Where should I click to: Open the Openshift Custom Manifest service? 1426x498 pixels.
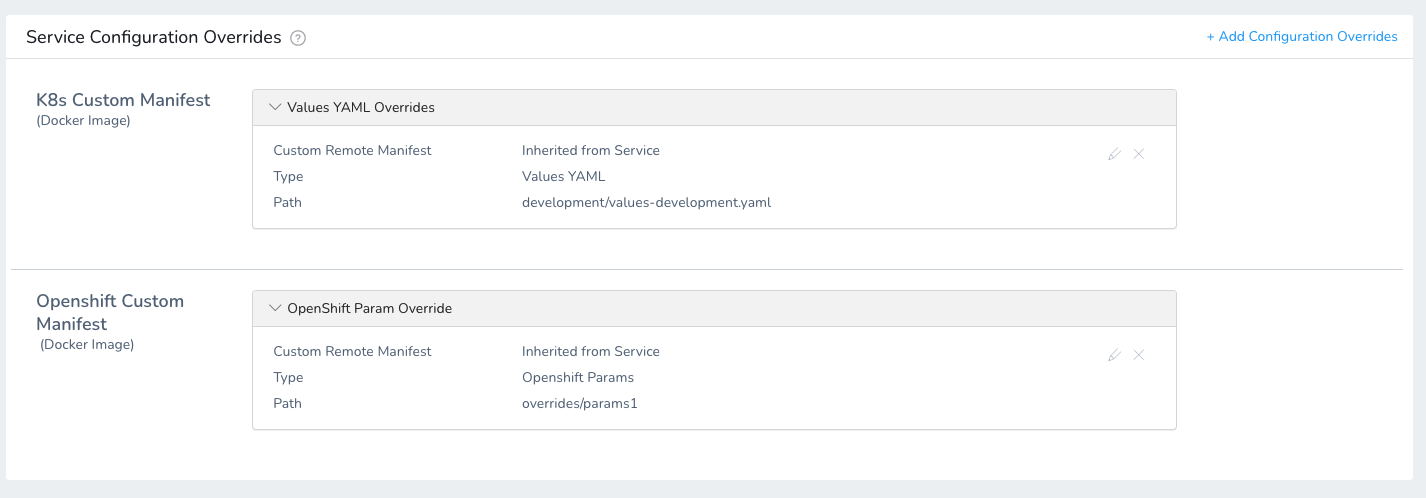click(110, 312)
